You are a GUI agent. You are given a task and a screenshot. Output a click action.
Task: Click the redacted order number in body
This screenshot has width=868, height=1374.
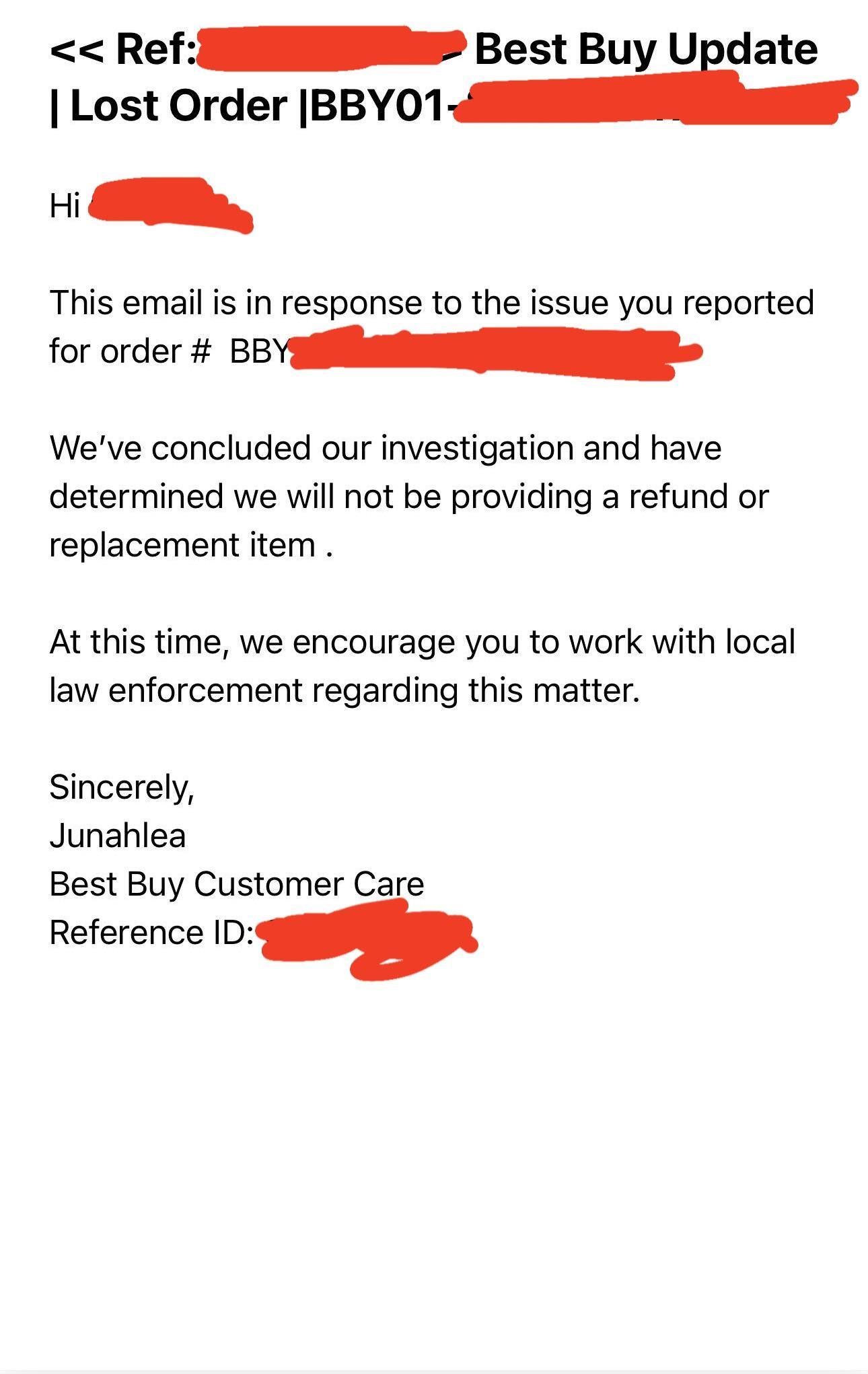click(491, 353)
